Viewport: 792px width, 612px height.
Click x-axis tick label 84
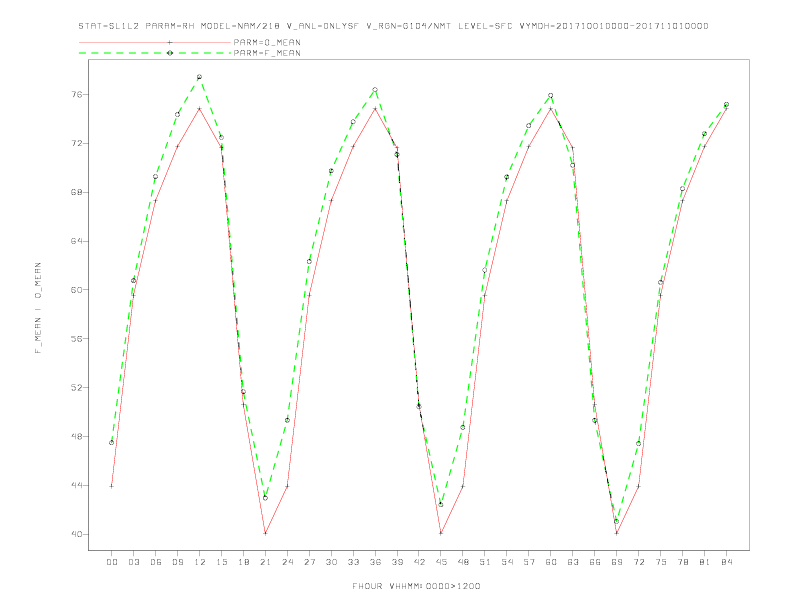[x=726, y=562]
